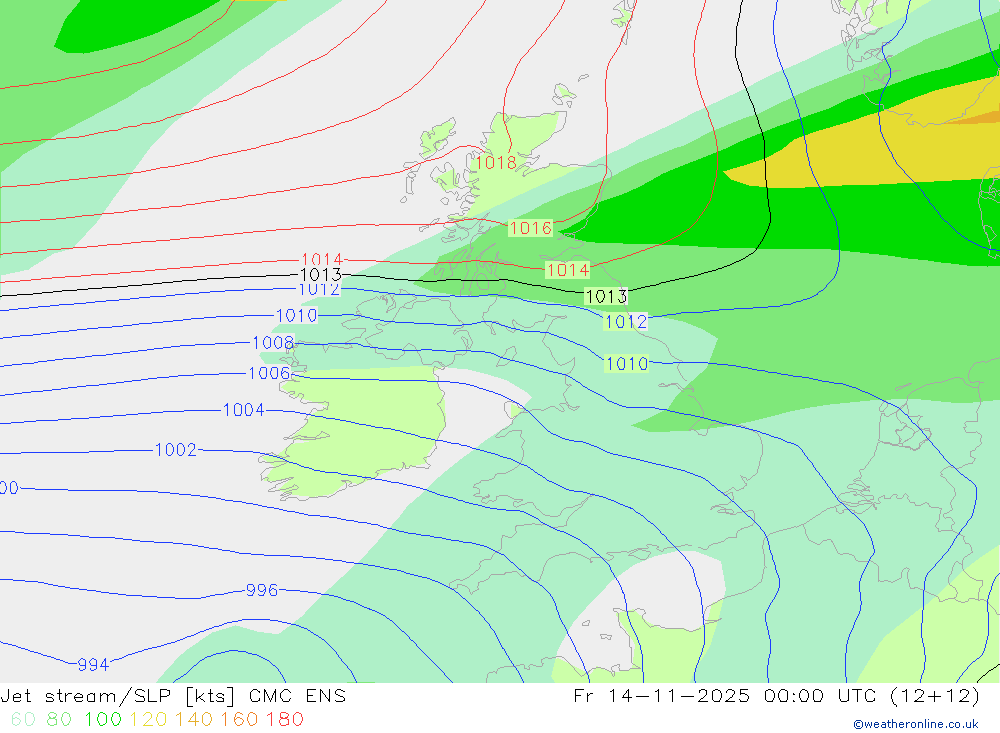Click the forecast date 'Fr 14-11-2025 00:00 UTC (12+12)'
Screen dimensions: 1000x733
click(x=777, y=695)
